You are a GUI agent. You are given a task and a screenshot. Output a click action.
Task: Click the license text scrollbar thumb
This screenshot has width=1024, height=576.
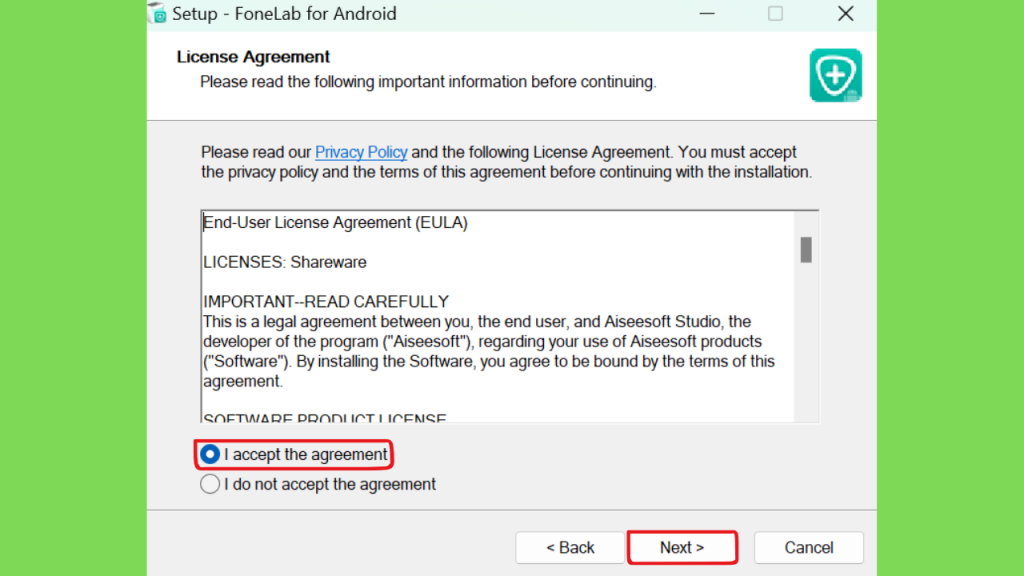click(806, 249)
